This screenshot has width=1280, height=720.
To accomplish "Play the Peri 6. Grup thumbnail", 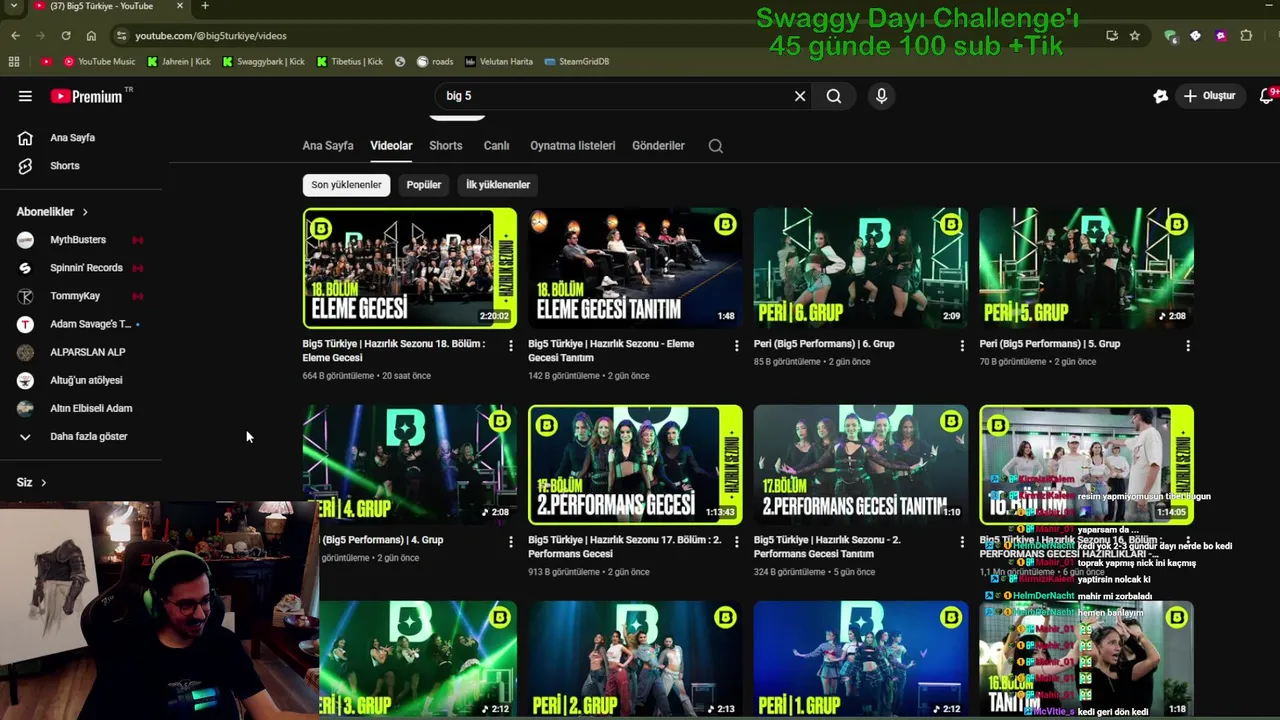I will (x=861, y=268).
